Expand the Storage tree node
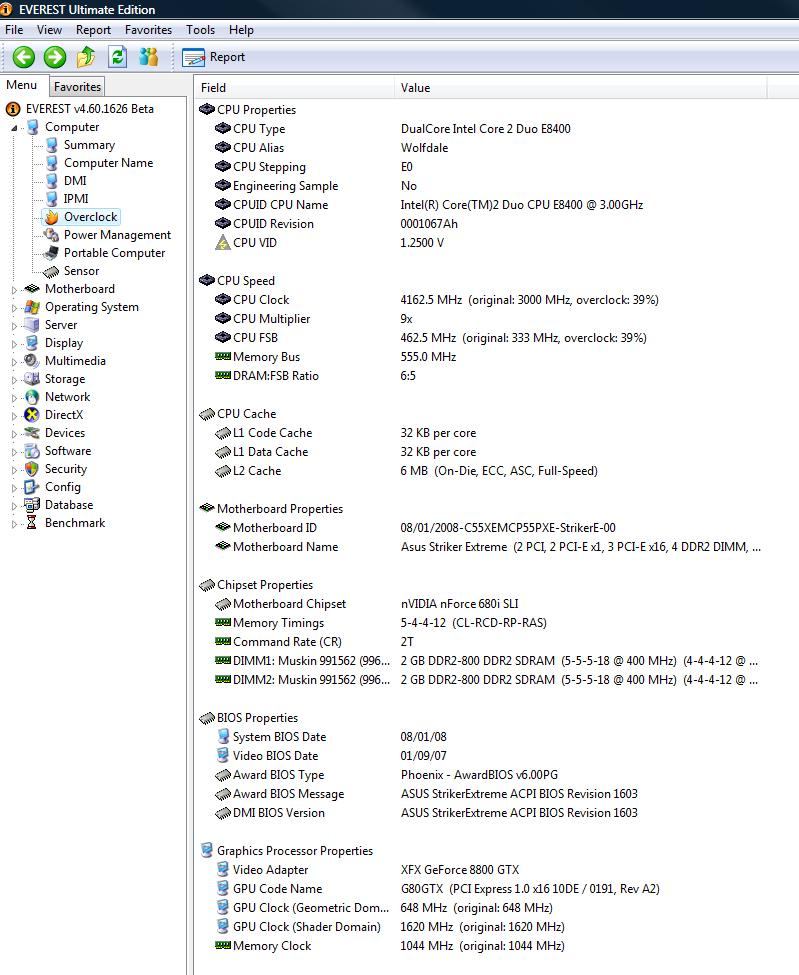Screen dimensions: 799x975 pos(14,380)
